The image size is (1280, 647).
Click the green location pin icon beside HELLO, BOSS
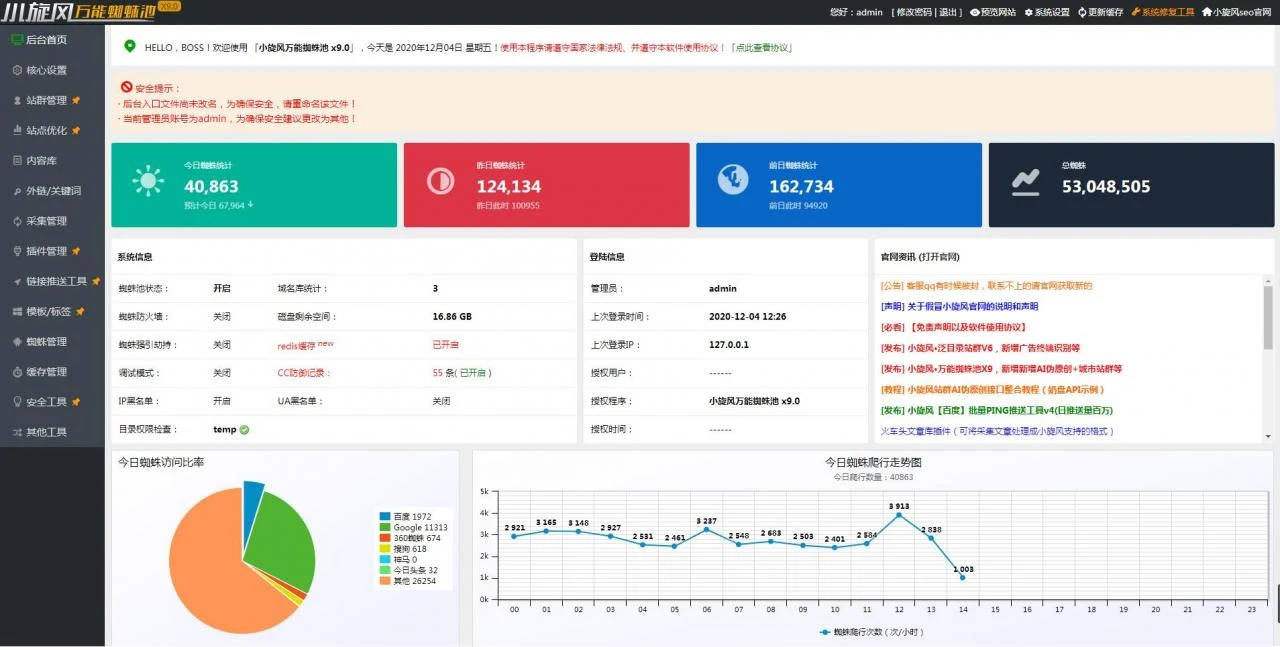tap(129, 47)
